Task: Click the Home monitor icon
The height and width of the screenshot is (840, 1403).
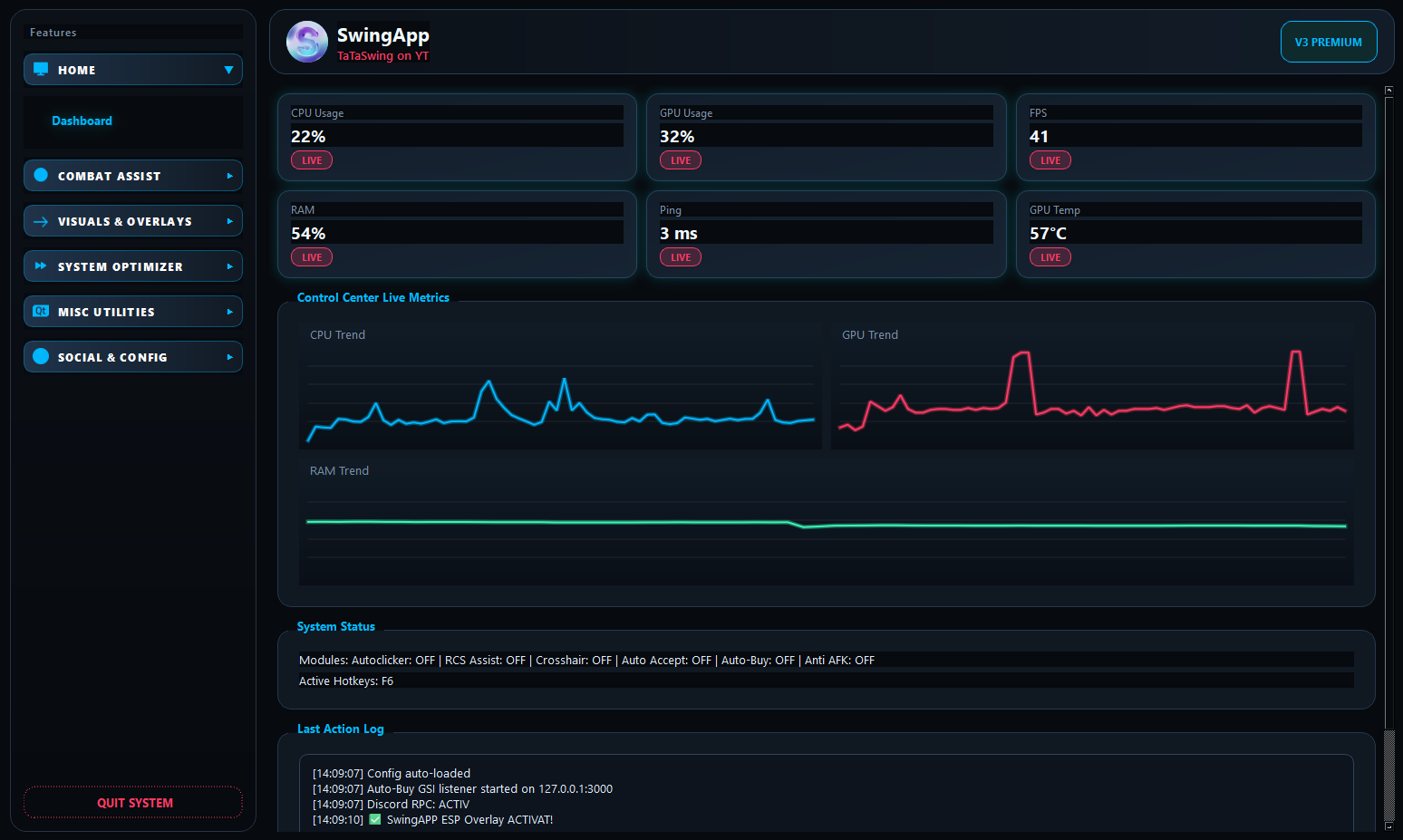Action: (41, 69)
